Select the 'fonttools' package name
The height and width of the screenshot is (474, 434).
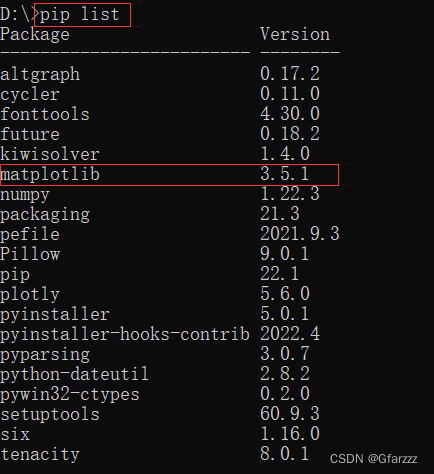[x=45, y=114]
